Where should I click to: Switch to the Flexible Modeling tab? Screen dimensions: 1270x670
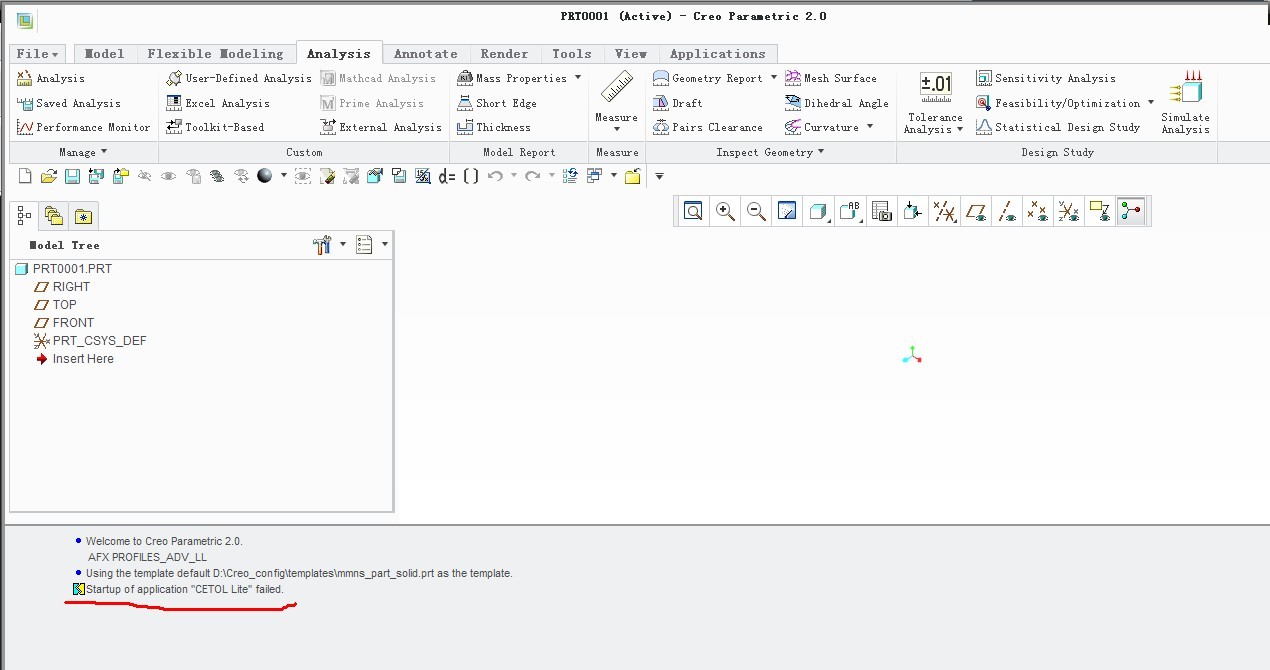tap(215, 54)
